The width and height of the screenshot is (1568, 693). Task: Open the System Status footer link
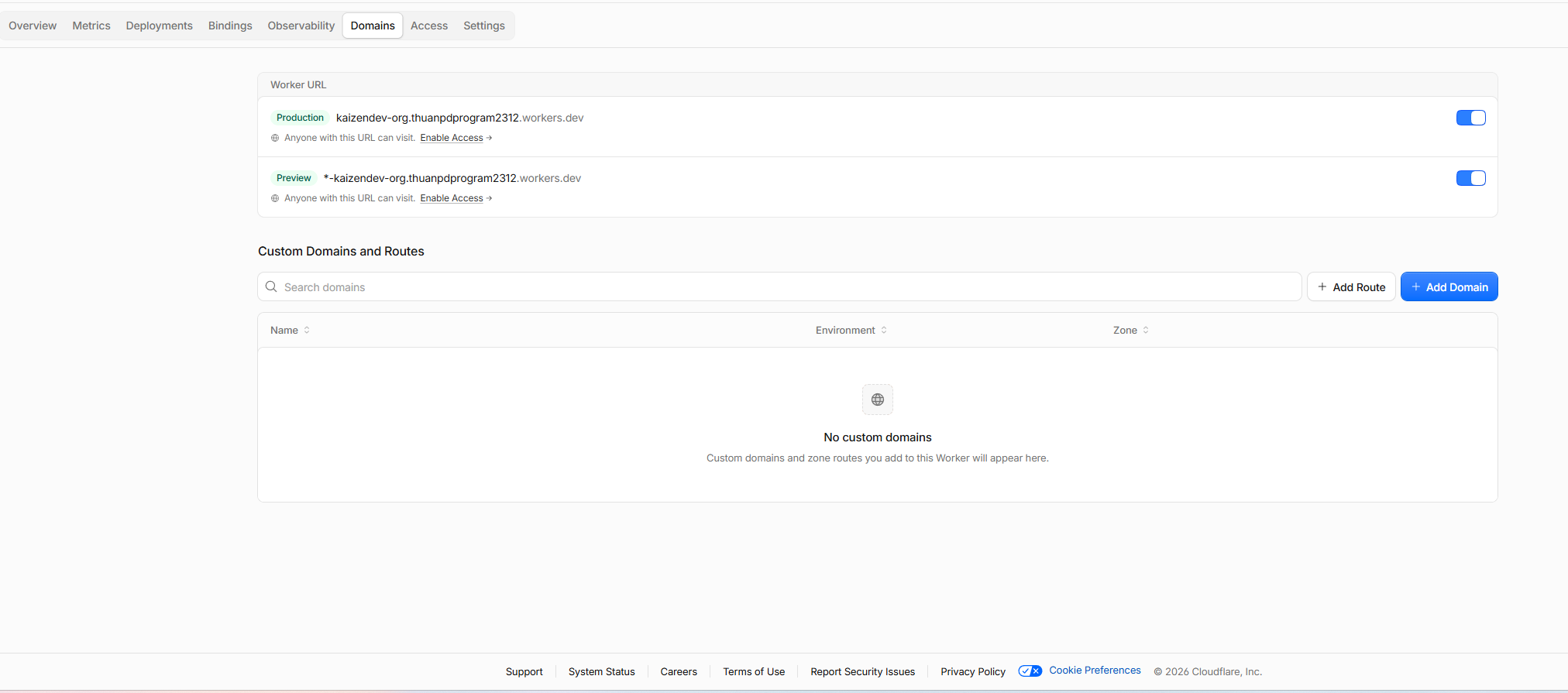click(602, 671)
